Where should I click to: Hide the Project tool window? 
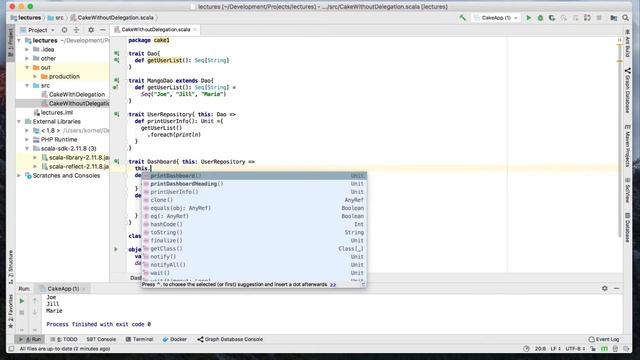(x=102, y=30)
